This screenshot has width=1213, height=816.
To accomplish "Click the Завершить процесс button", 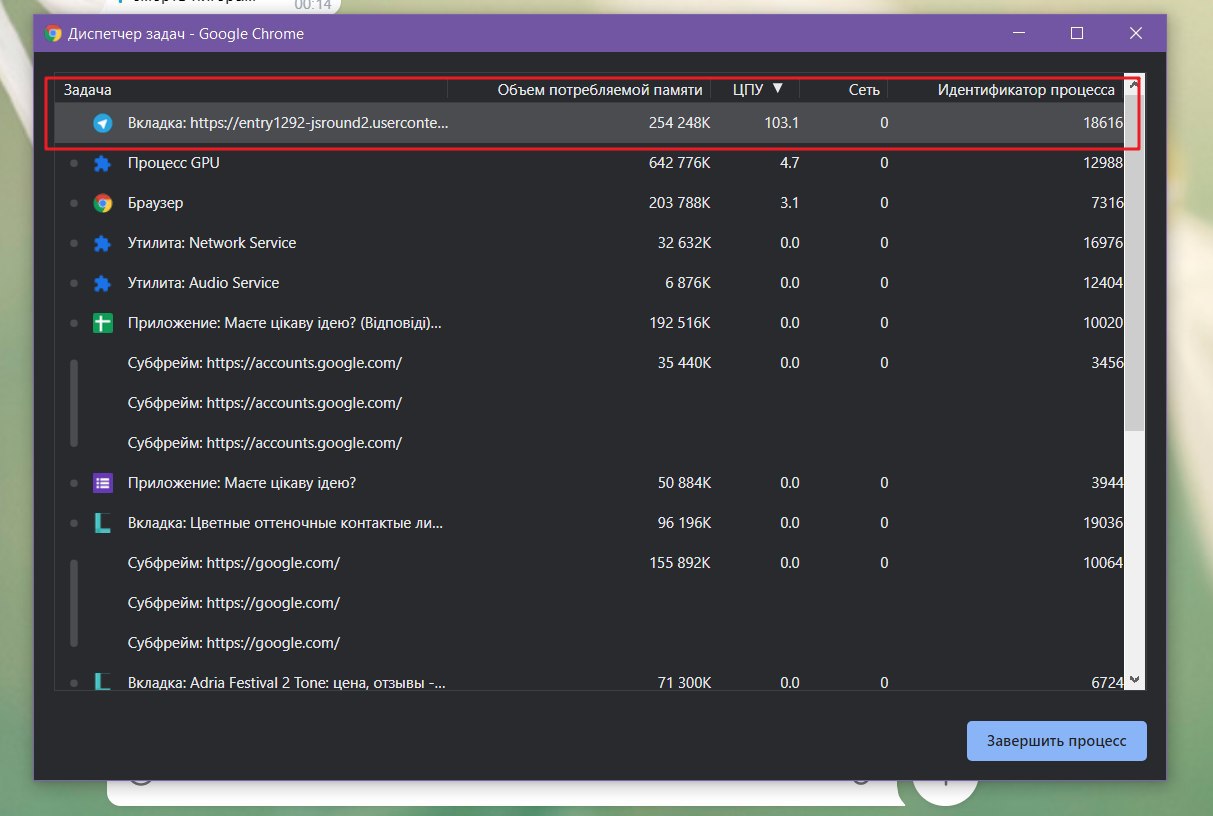I will pos(1057,741).
